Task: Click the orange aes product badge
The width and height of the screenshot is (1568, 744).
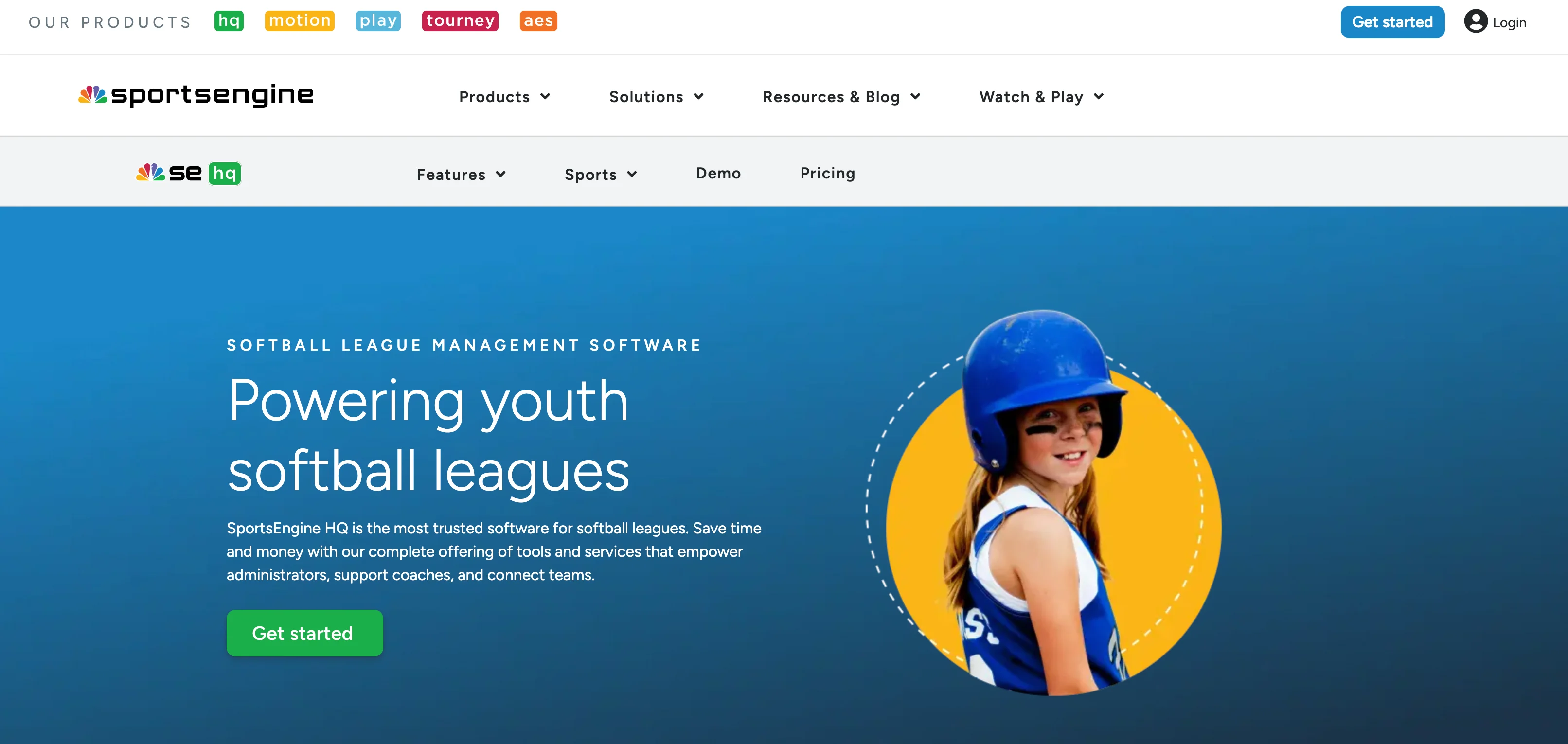Action: [x=538, y=21]
